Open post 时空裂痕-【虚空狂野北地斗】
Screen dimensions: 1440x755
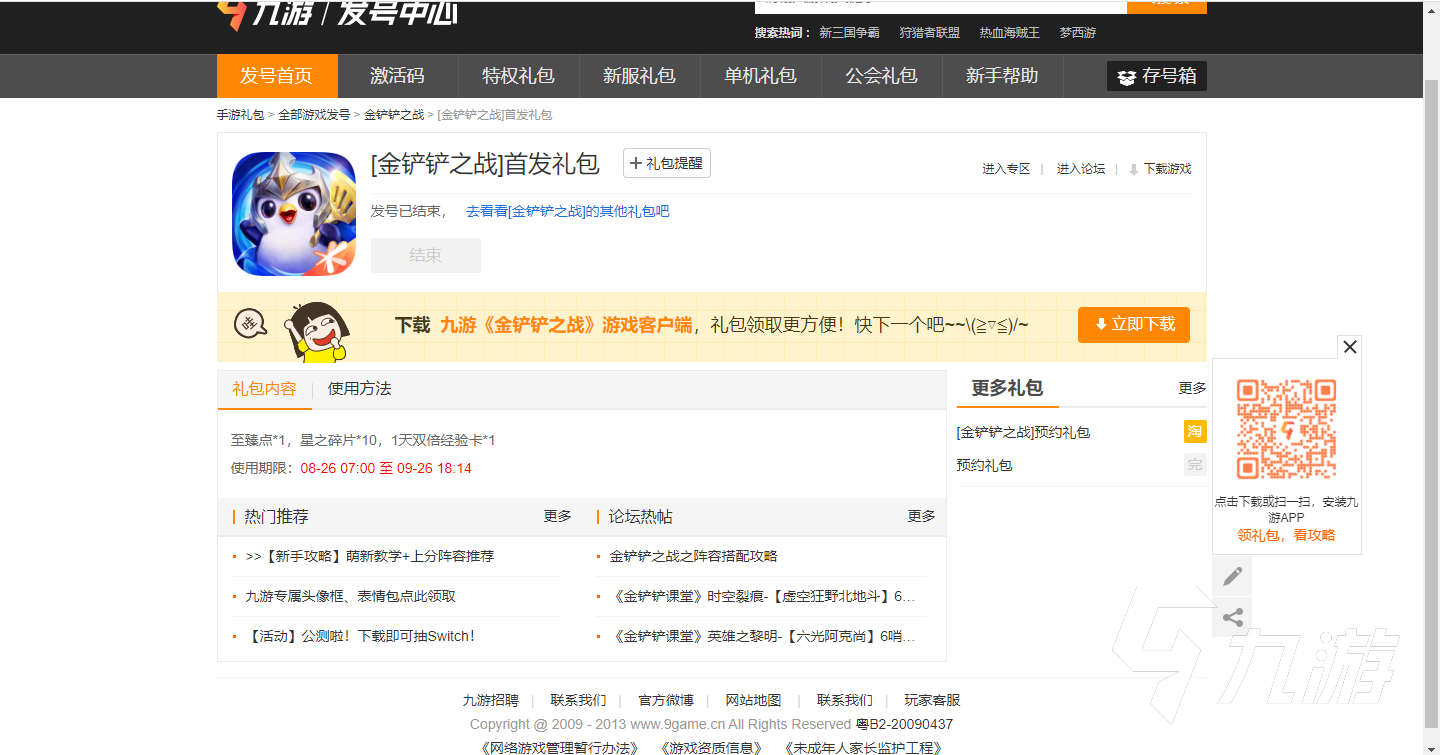click(762, 596)
